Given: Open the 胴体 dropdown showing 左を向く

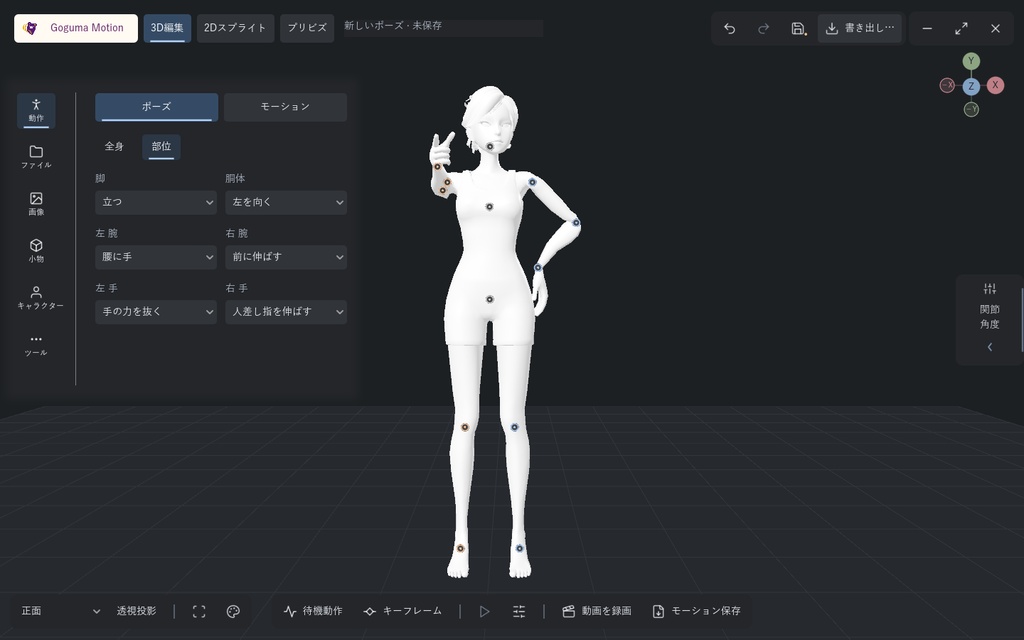Looking at the screenshot, I should pos(286,202).
